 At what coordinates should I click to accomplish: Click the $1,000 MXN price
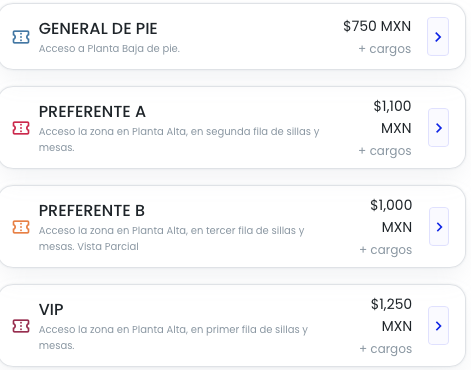point(391,216)
